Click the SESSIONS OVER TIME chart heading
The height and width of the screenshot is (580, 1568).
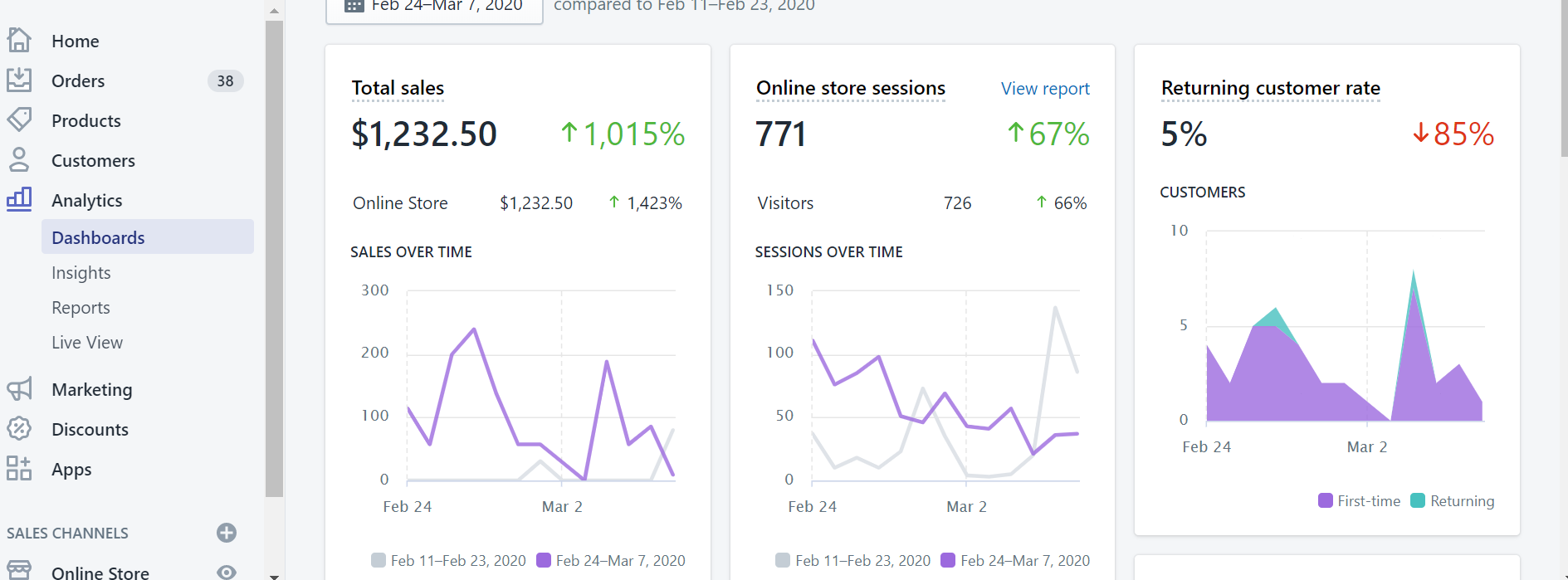828,252
